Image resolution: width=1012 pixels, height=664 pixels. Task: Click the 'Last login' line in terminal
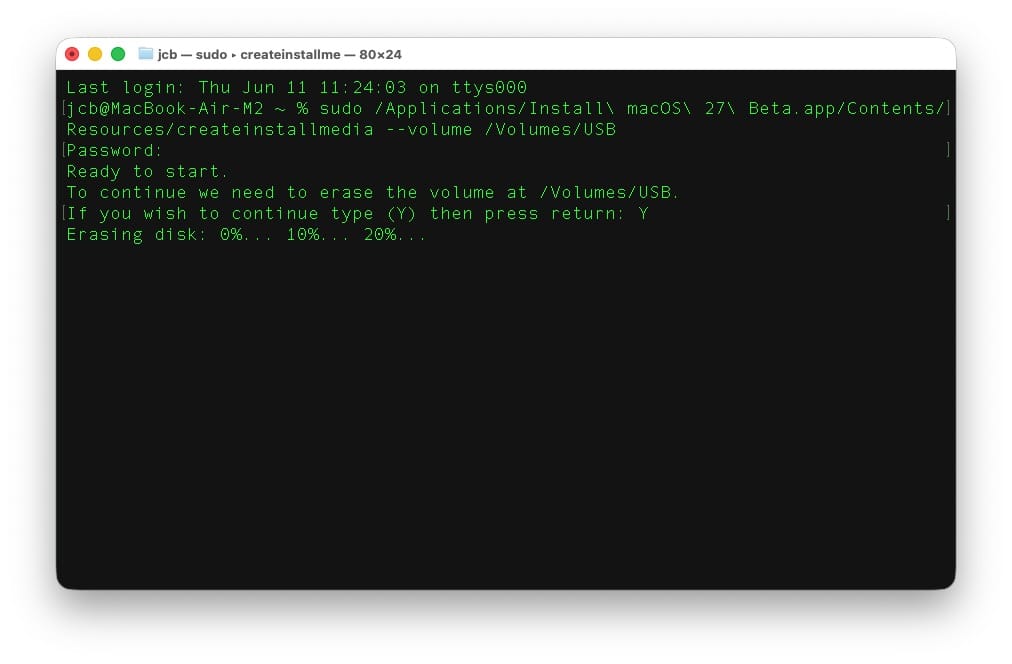[297, 87]
